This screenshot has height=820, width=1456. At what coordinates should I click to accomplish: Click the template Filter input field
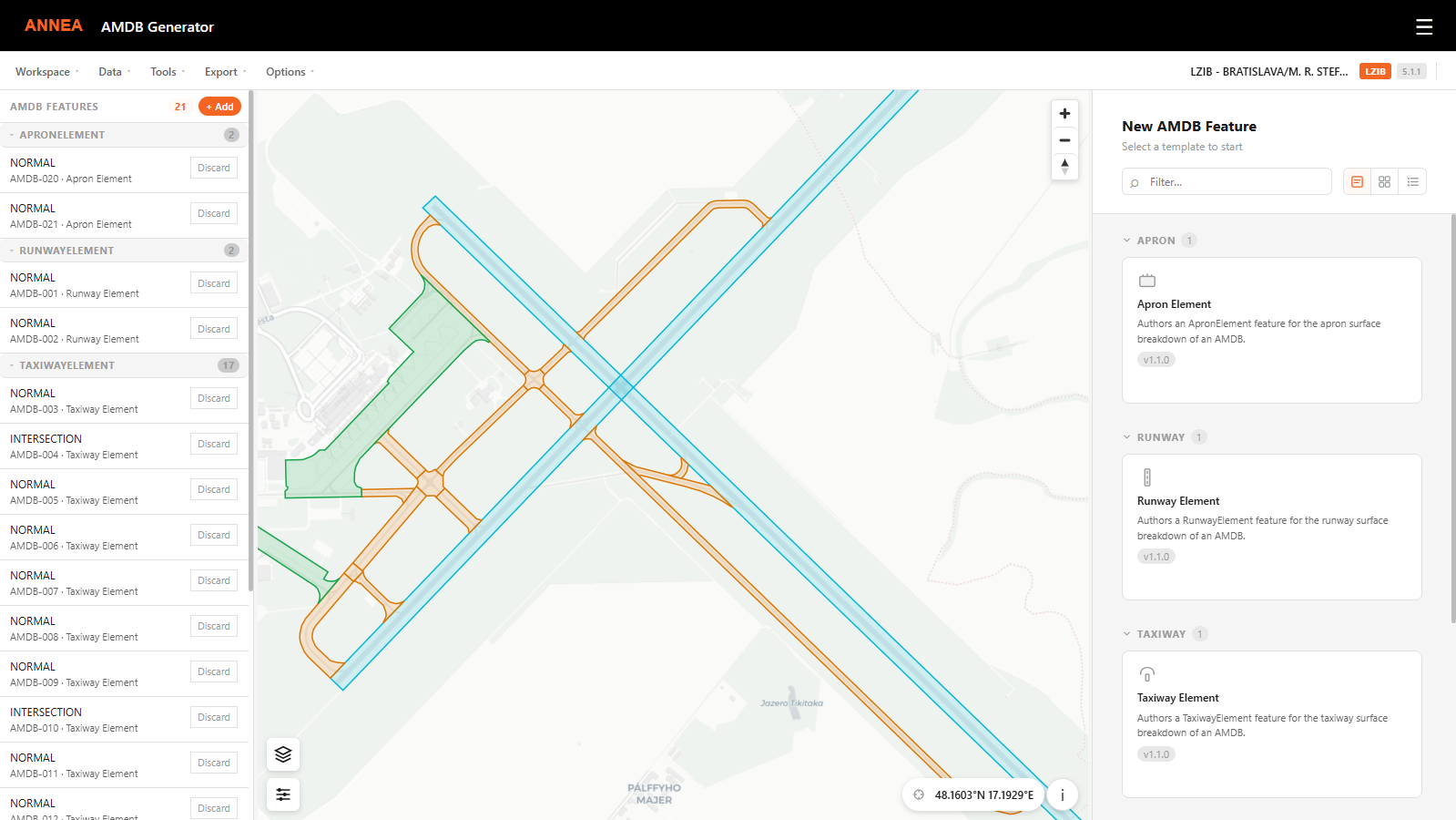coord(1227,182)
